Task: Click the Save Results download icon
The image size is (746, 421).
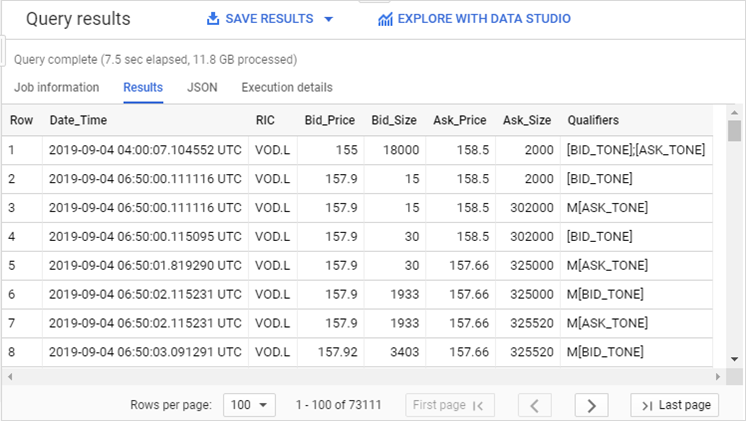Action: coord(213,19)
